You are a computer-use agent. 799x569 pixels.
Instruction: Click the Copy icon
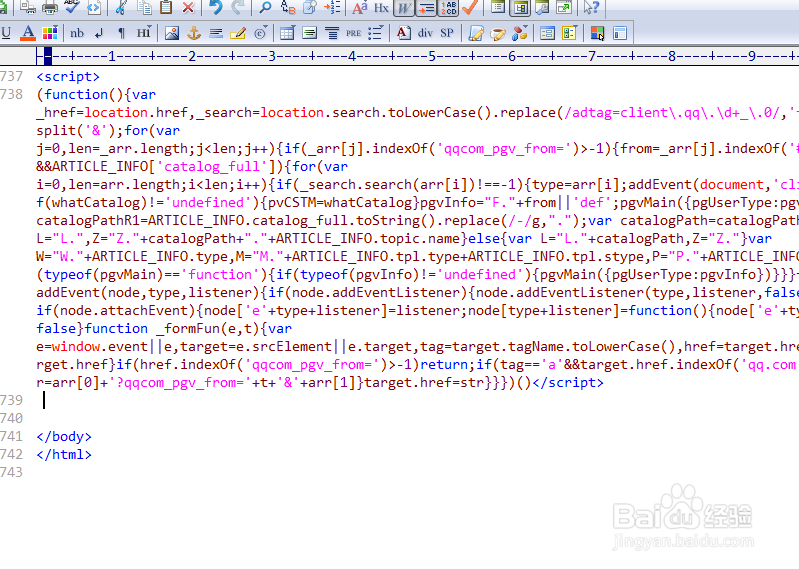click(144, 7)
